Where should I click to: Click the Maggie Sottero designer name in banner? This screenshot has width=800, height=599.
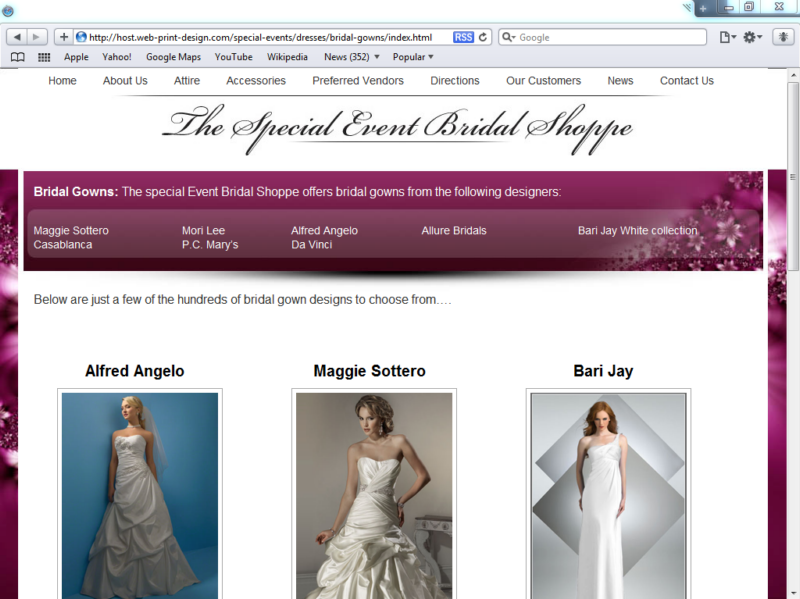click(x=71, y=231)
